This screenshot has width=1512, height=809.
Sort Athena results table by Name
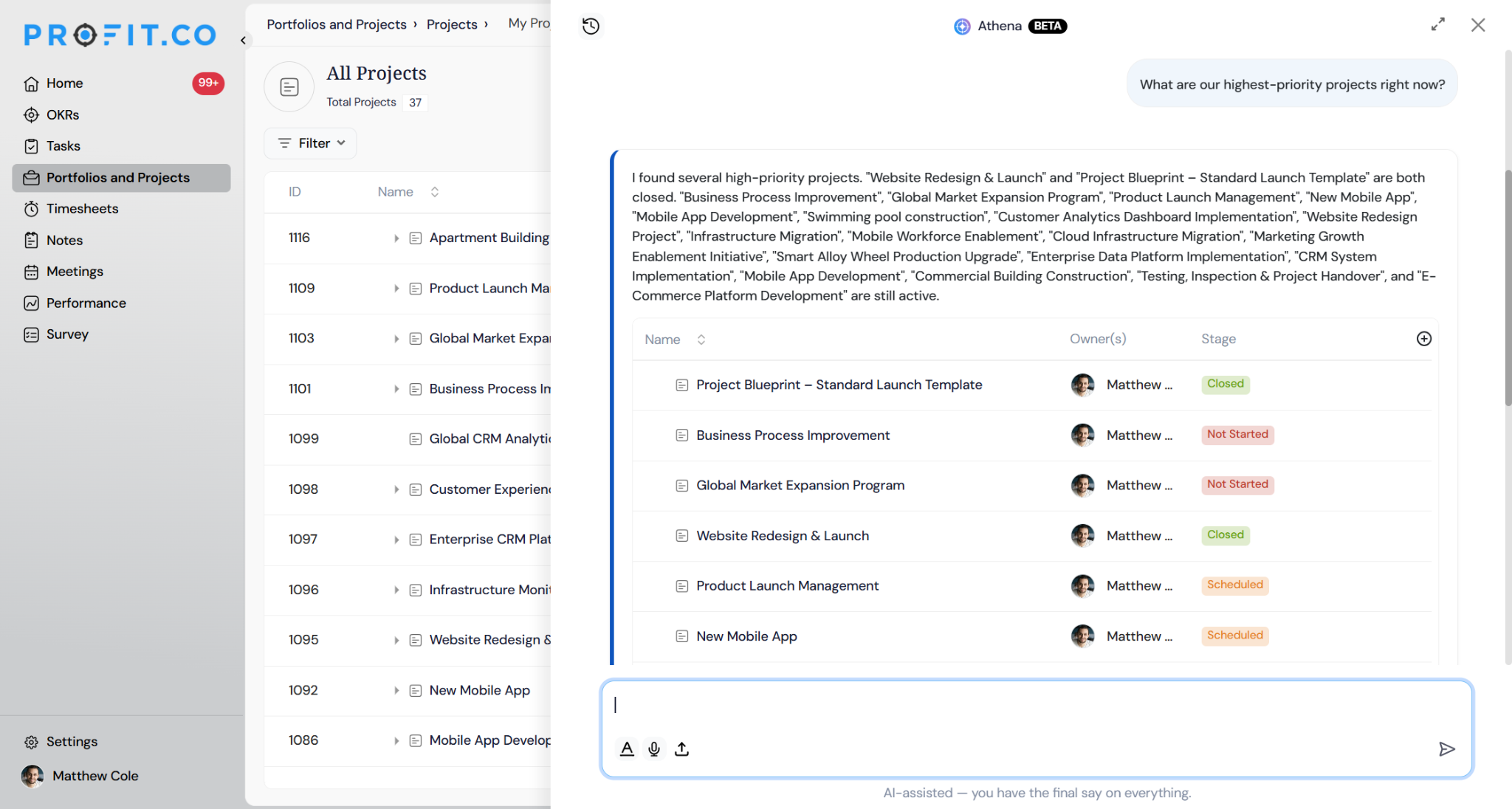[700, 339]
